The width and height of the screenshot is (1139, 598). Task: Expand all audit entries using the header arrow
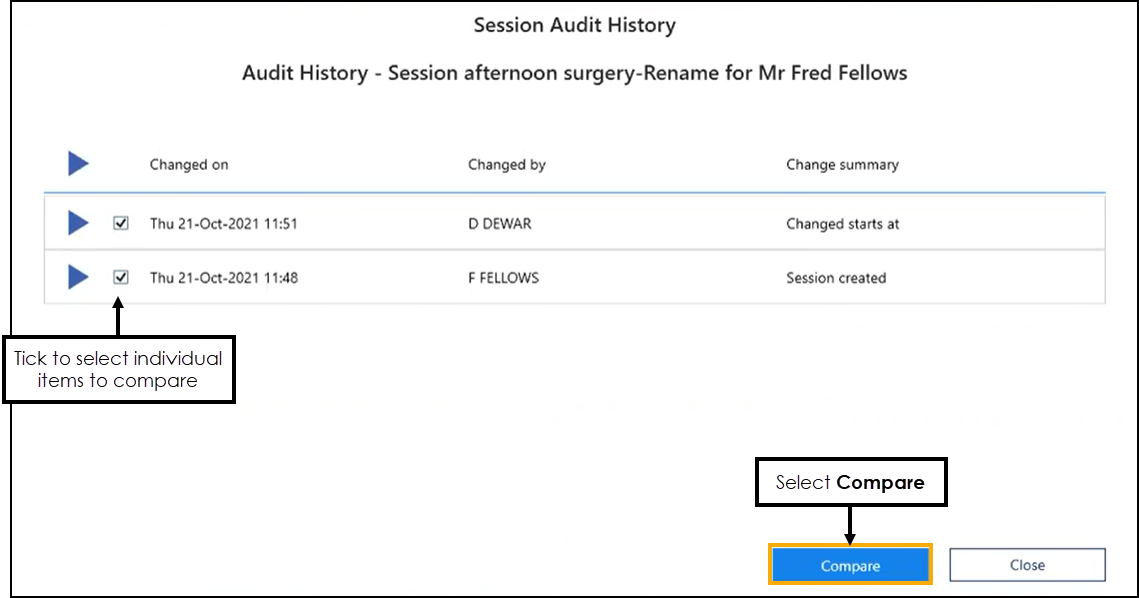tap(78, 164)
